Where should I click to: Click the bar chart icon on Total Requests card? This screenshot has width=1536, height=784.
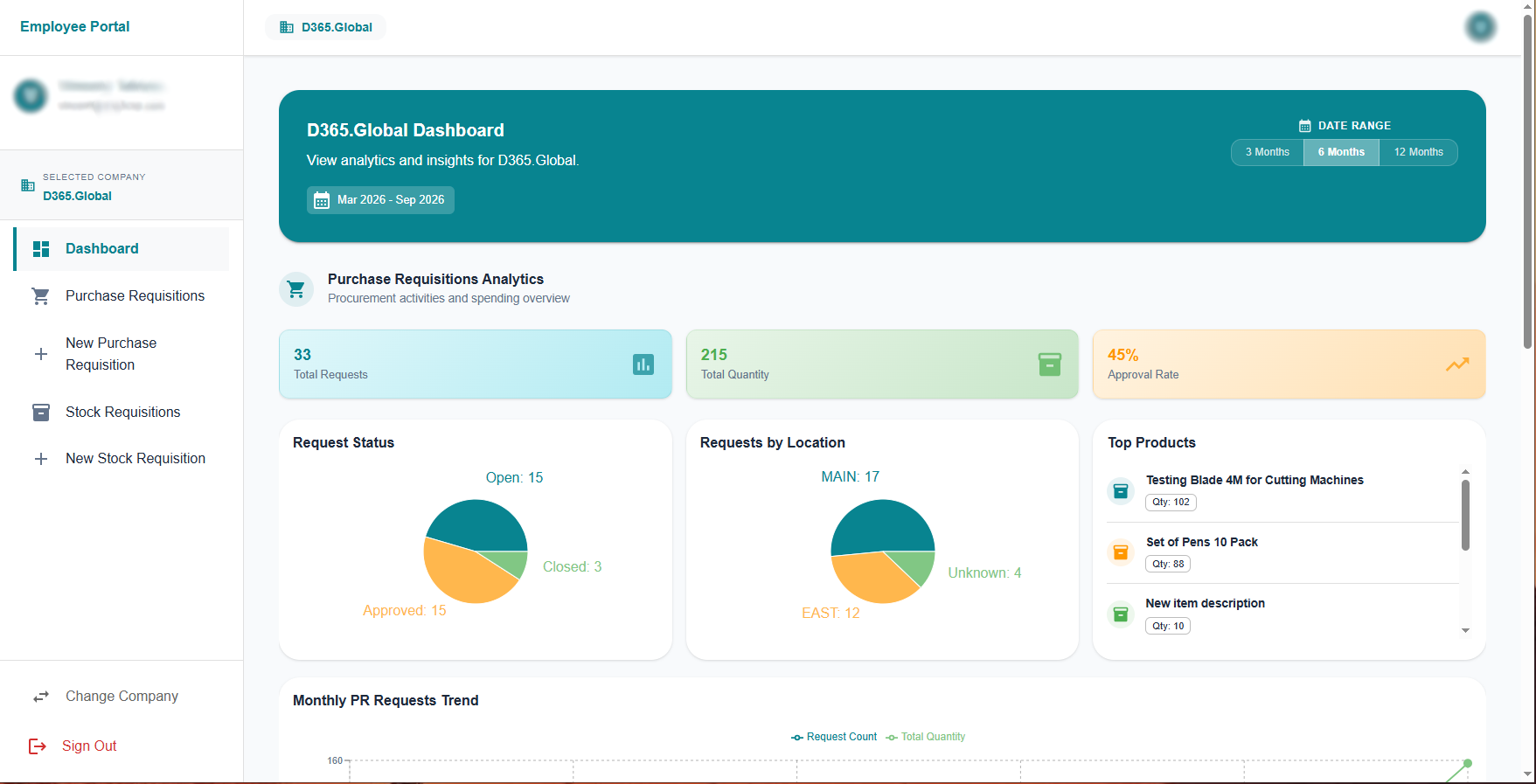tap(643, 364)
